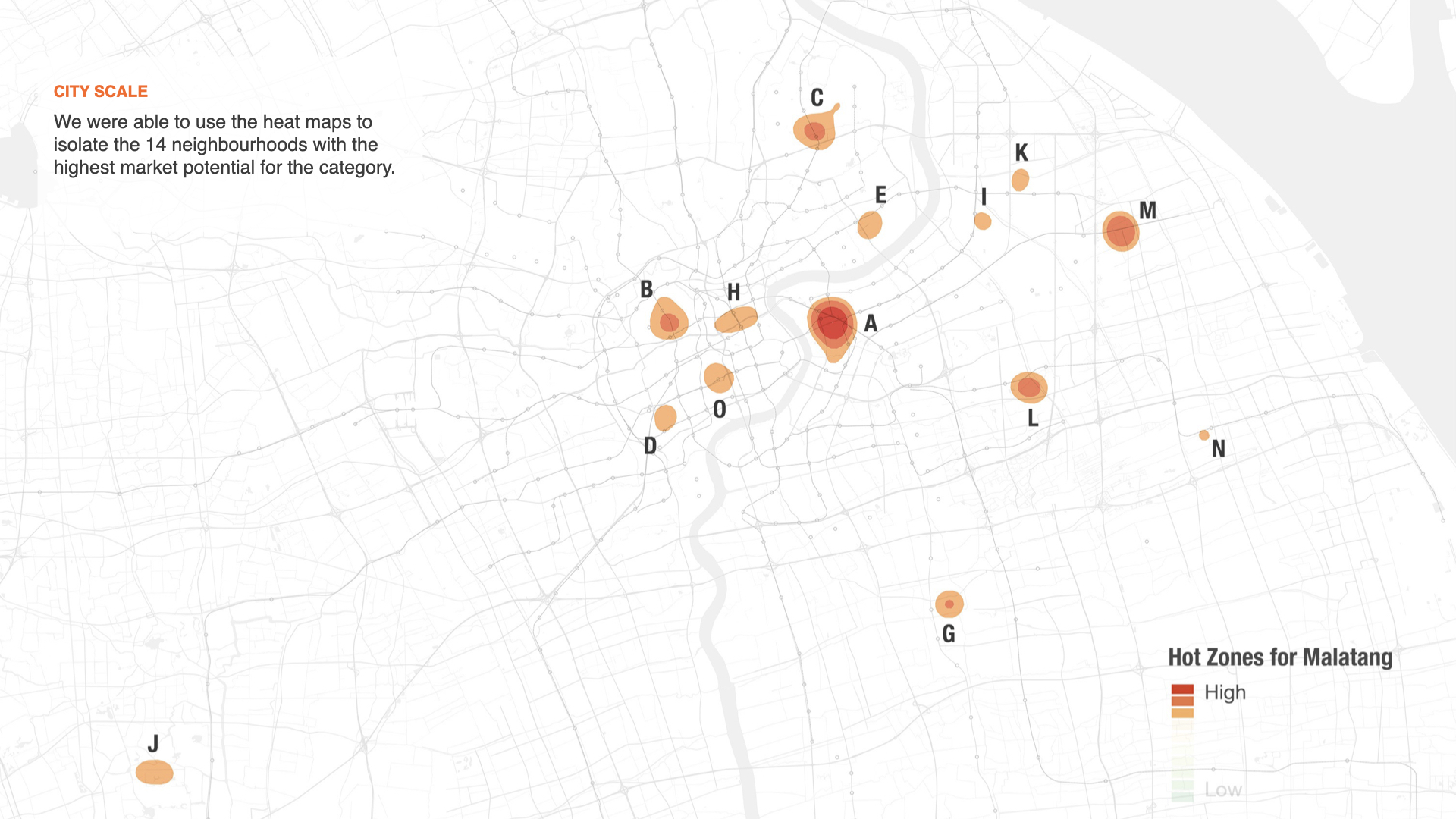1456x819 pixels.
Task: Select heat zone blob B
Action: coord(669,322)
